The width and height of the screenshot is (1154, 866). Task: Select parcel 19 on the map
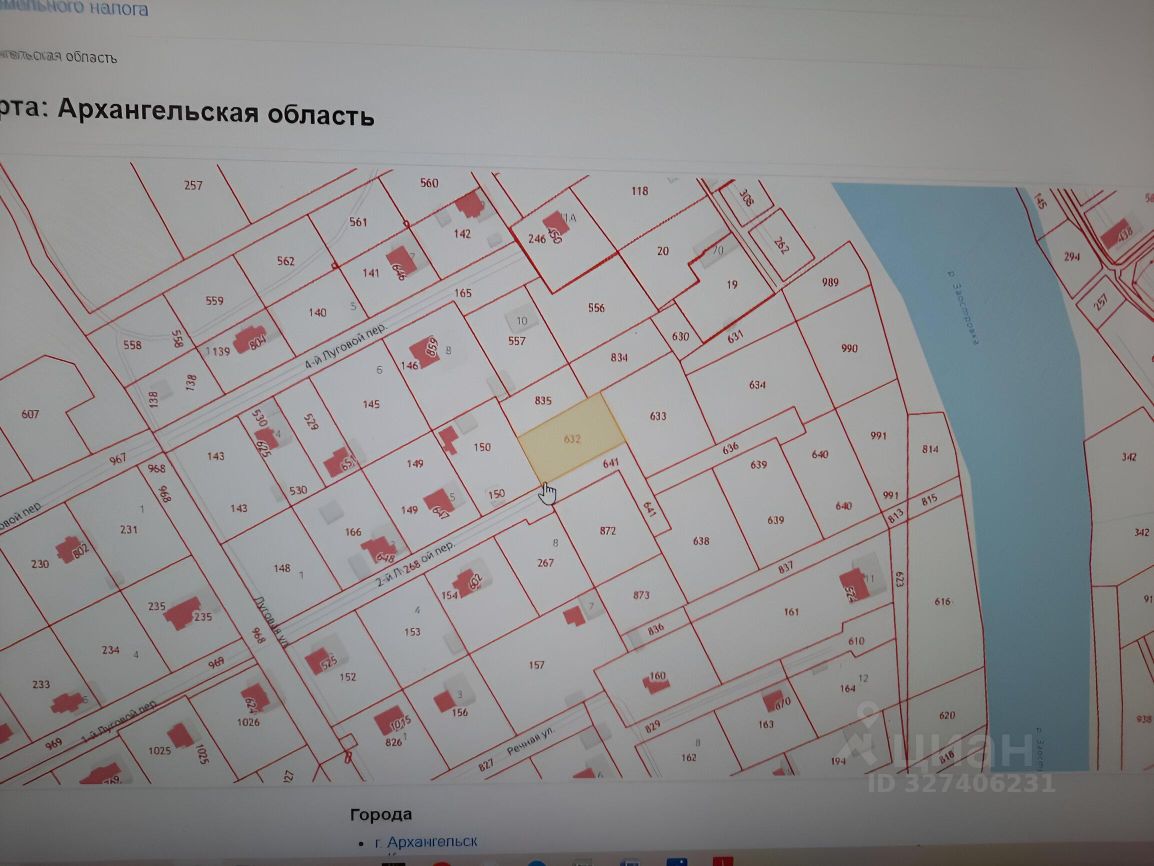[732, 284]
